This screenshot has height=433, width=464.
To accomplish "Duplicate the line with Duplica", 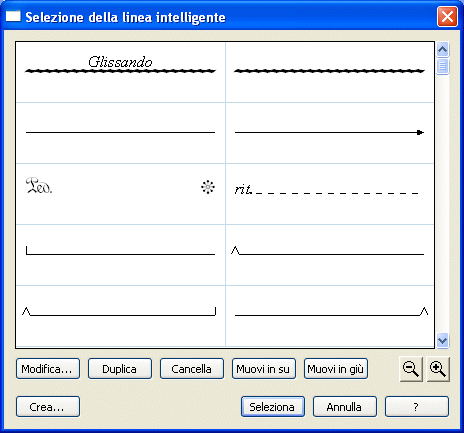I will click(x=120, y=369).
